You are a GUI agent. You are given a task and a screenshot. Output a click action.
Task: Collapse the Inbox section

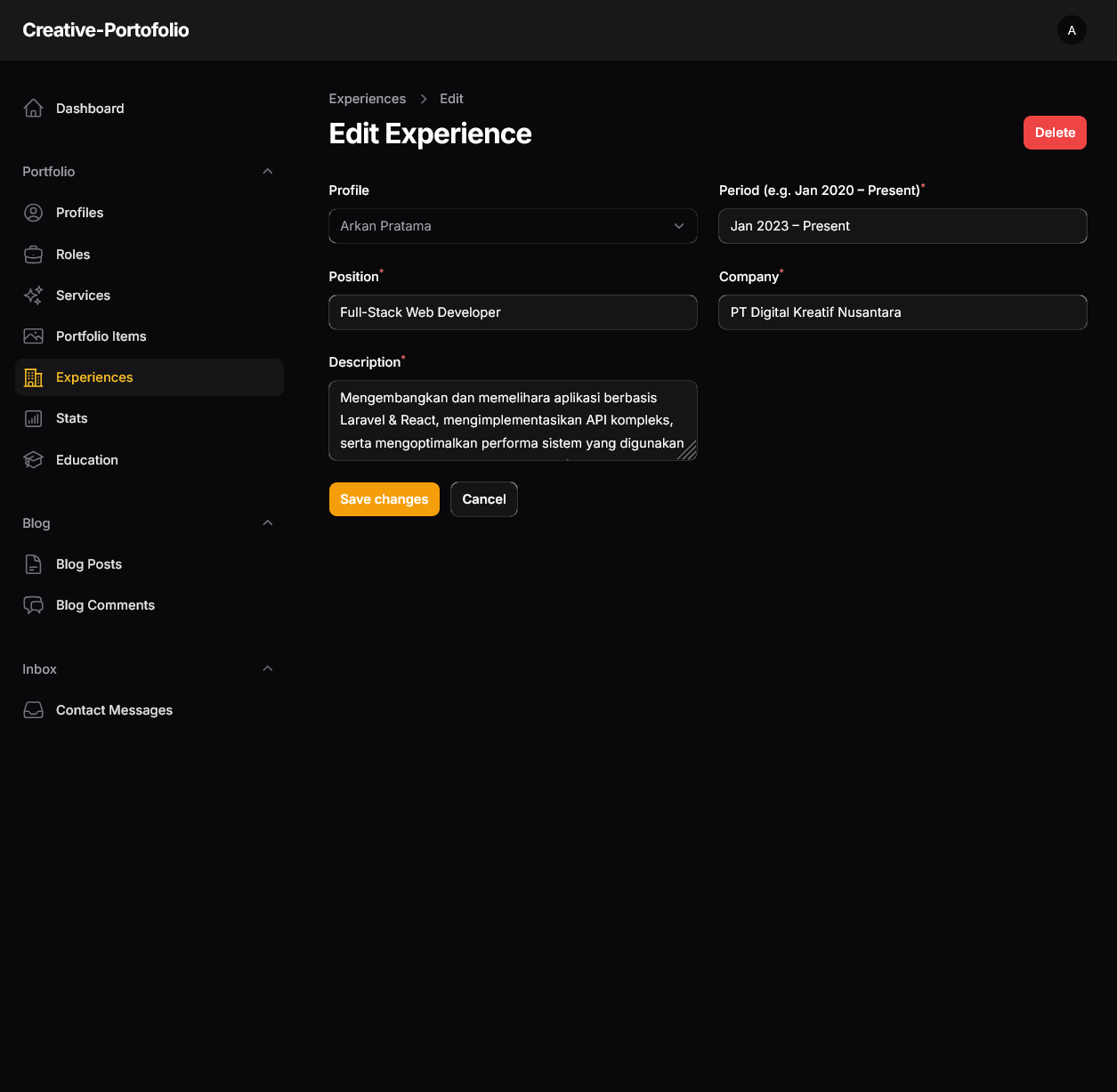click(x=268, y=668)
